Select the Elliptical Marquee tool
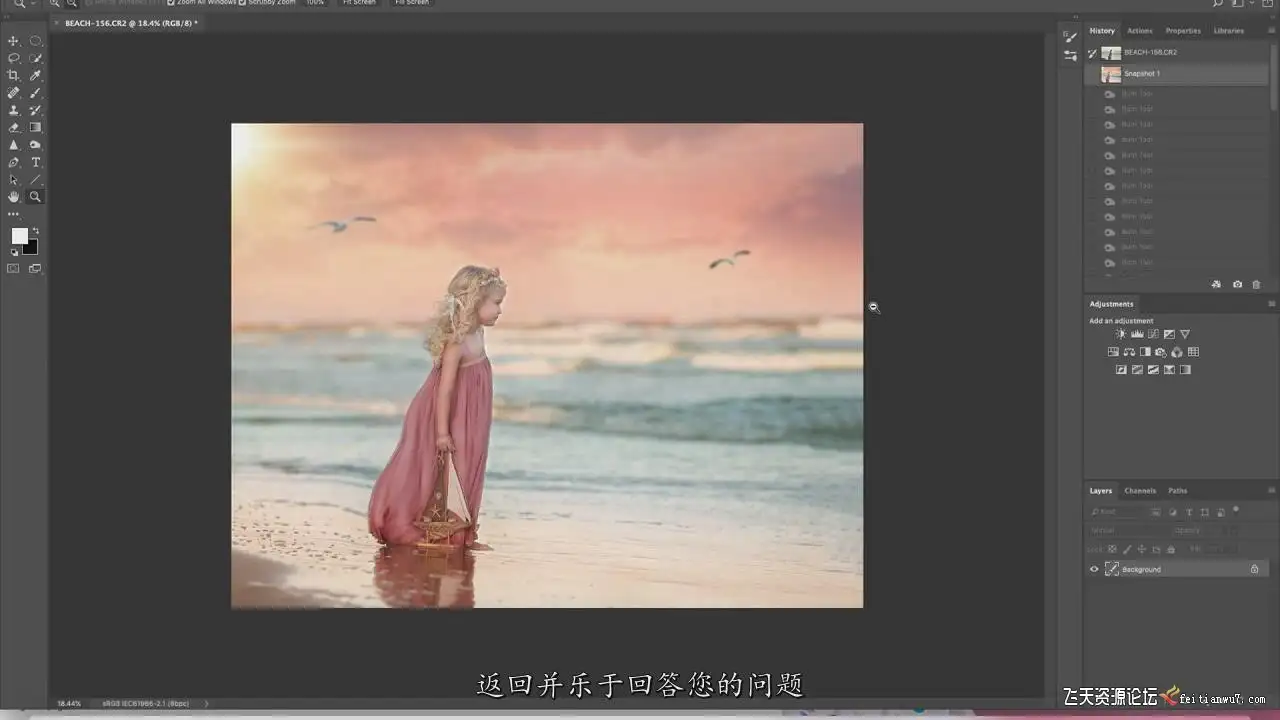 (x=36, y=41)
